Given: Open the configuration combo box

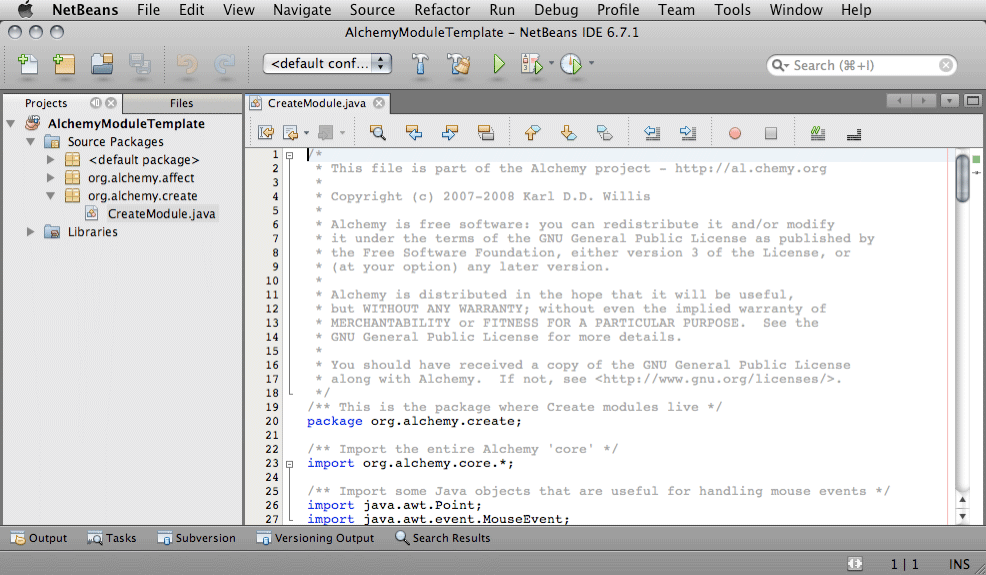Looking at the screenshot, I should pyautogui.click(x=327, y=64).
